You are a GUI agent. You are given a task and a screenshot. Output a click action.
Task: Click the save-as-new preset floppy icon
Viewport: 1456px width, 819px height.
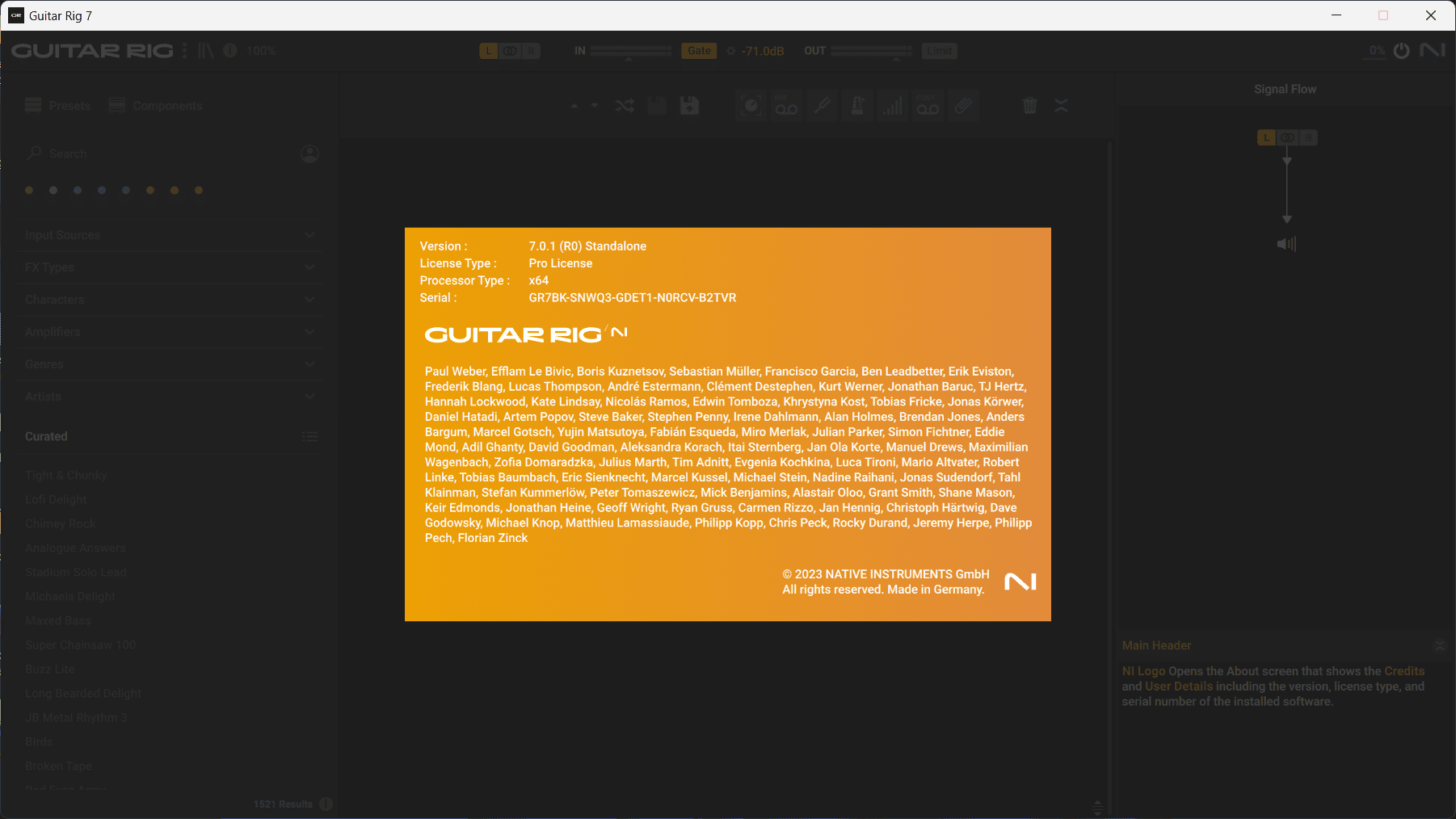pos(689,106)
